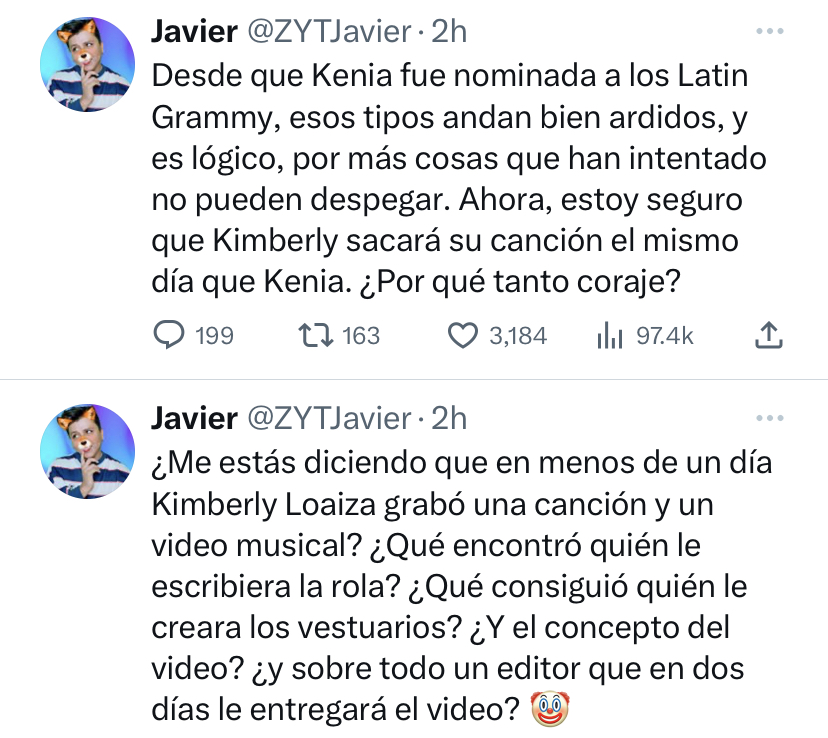Tap the share upload arrow icon
Image resolution: width=828 pixels, height=738 pixels.
click(768, 336)
